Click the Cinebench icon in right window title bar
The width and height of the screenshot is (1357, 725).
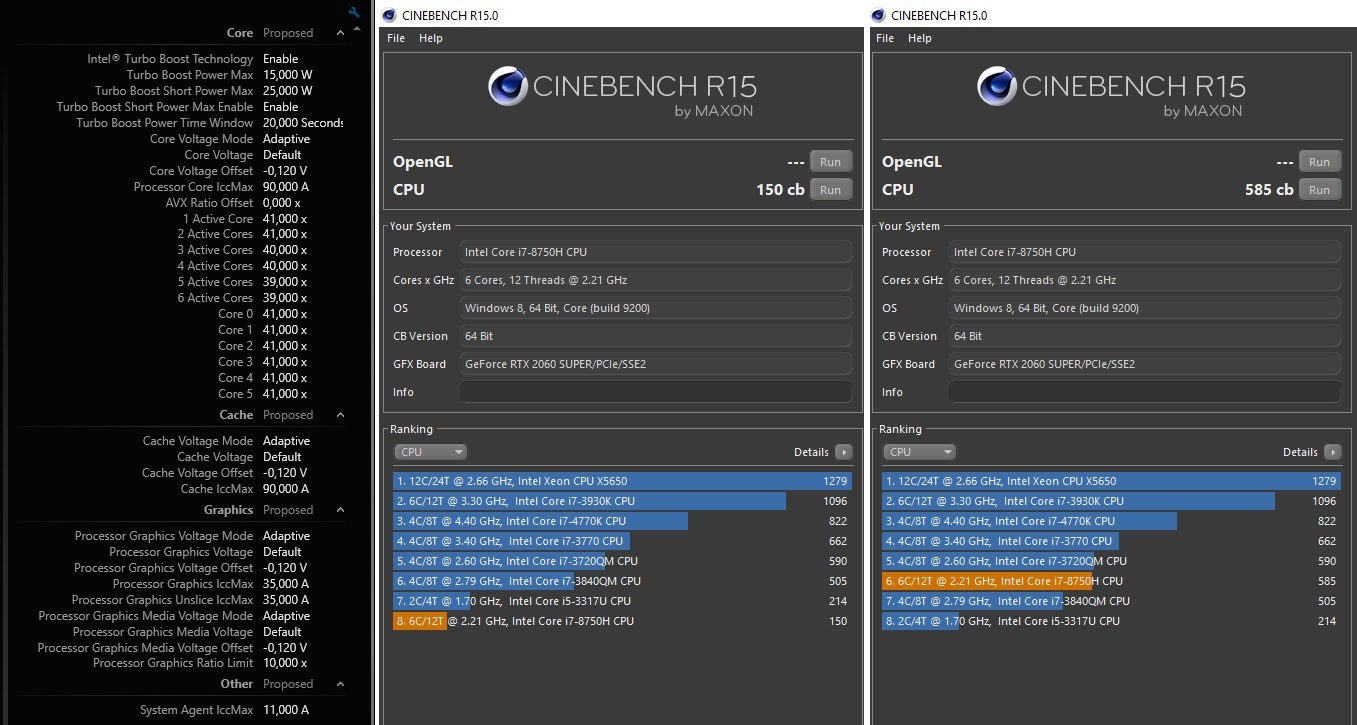click(878, 15)
